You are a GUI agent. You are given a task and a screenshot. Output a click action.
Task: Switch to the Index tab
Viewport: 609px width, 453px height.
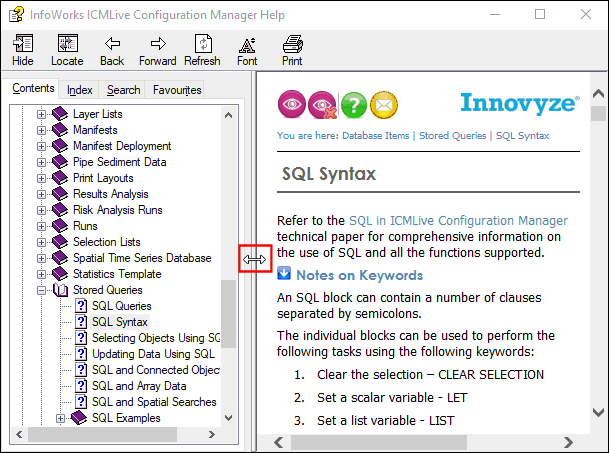[x=80, y=90]
